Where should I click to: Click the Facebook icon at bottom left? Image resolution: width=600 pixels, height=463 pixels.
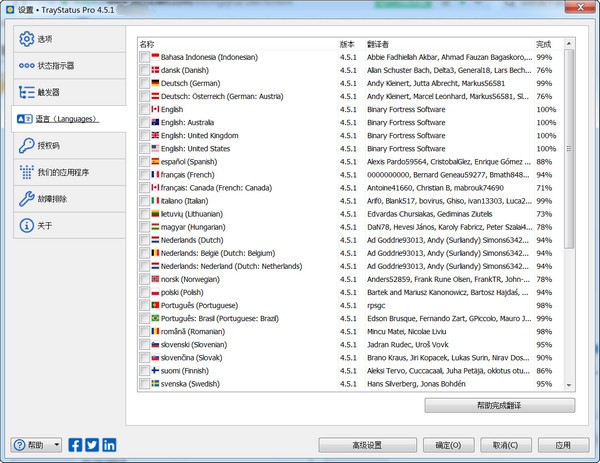pos(76,445)
